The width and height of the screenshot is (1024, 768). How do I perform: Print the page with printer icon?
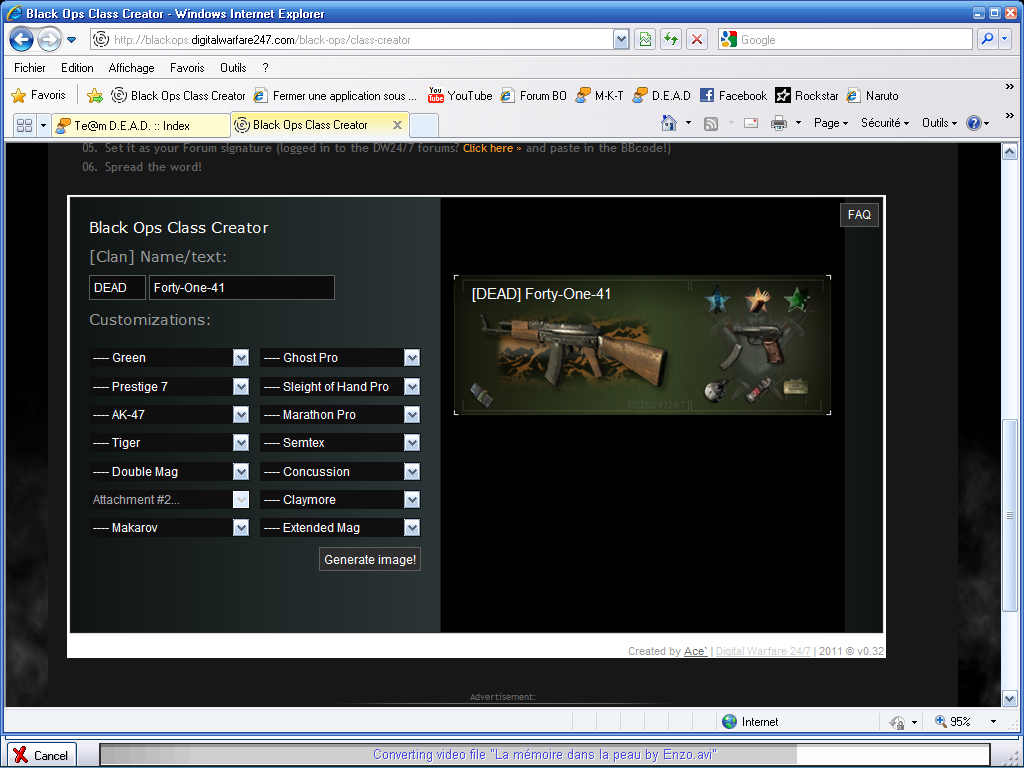pyautogui.click(x=778, y=123)
